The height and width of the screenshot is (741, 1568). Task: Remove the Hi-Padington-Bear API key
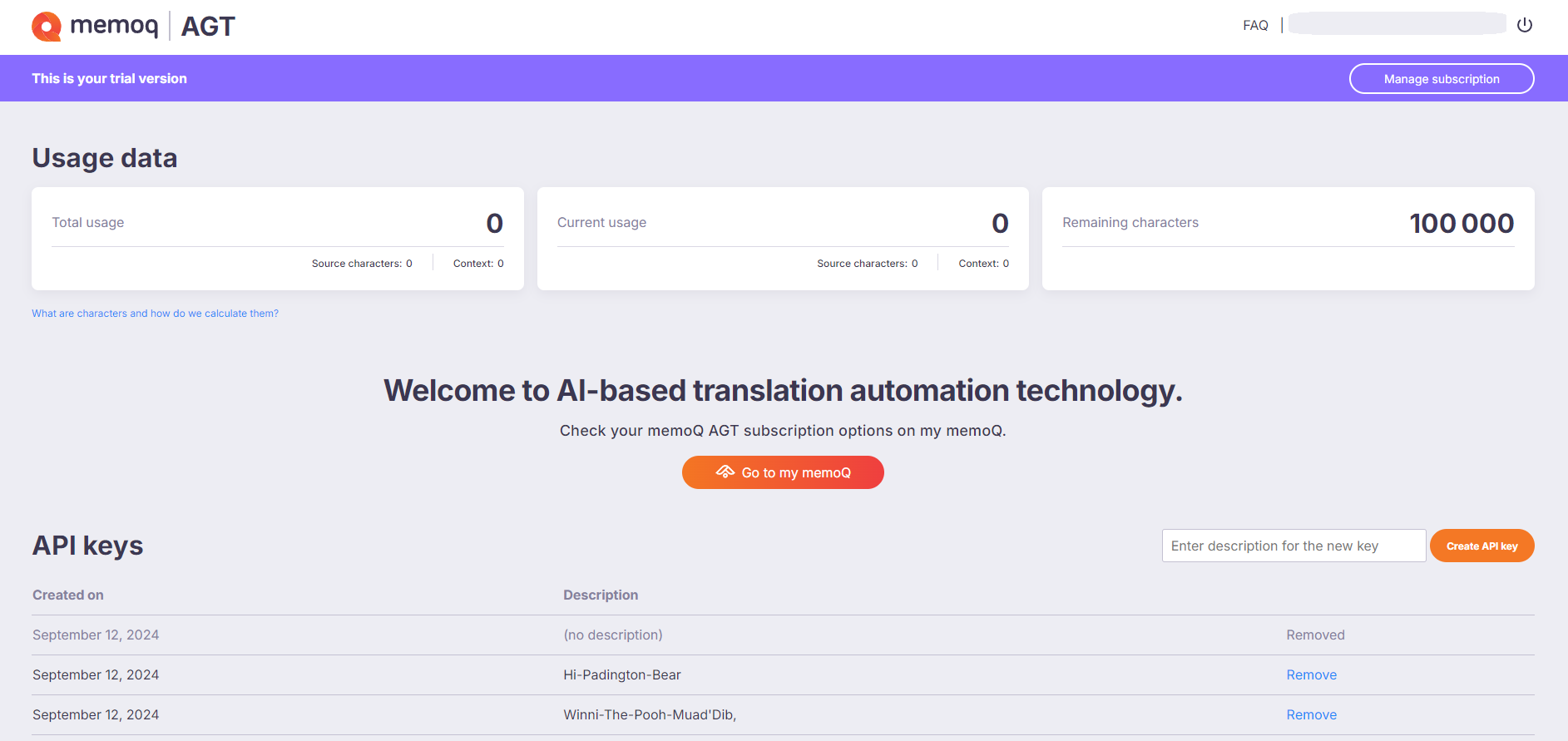pyautogui.click(x=1311, y=674)
